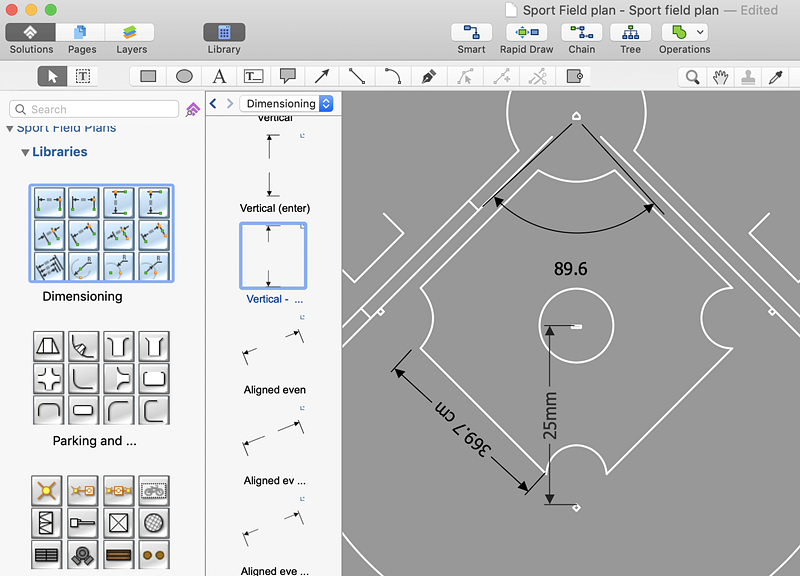Click in the library Search field

95,109
